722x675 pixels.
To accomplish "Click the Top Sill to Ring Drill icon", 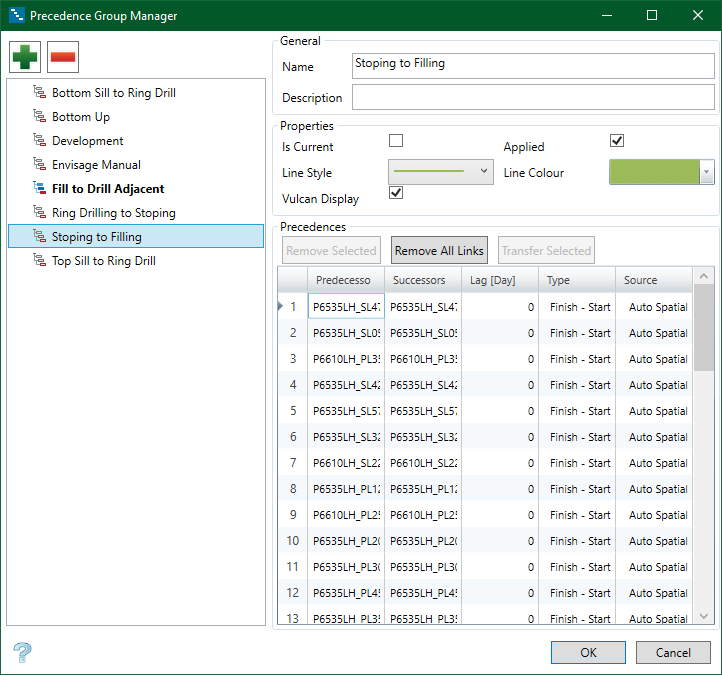I will (x=40, y=261).
